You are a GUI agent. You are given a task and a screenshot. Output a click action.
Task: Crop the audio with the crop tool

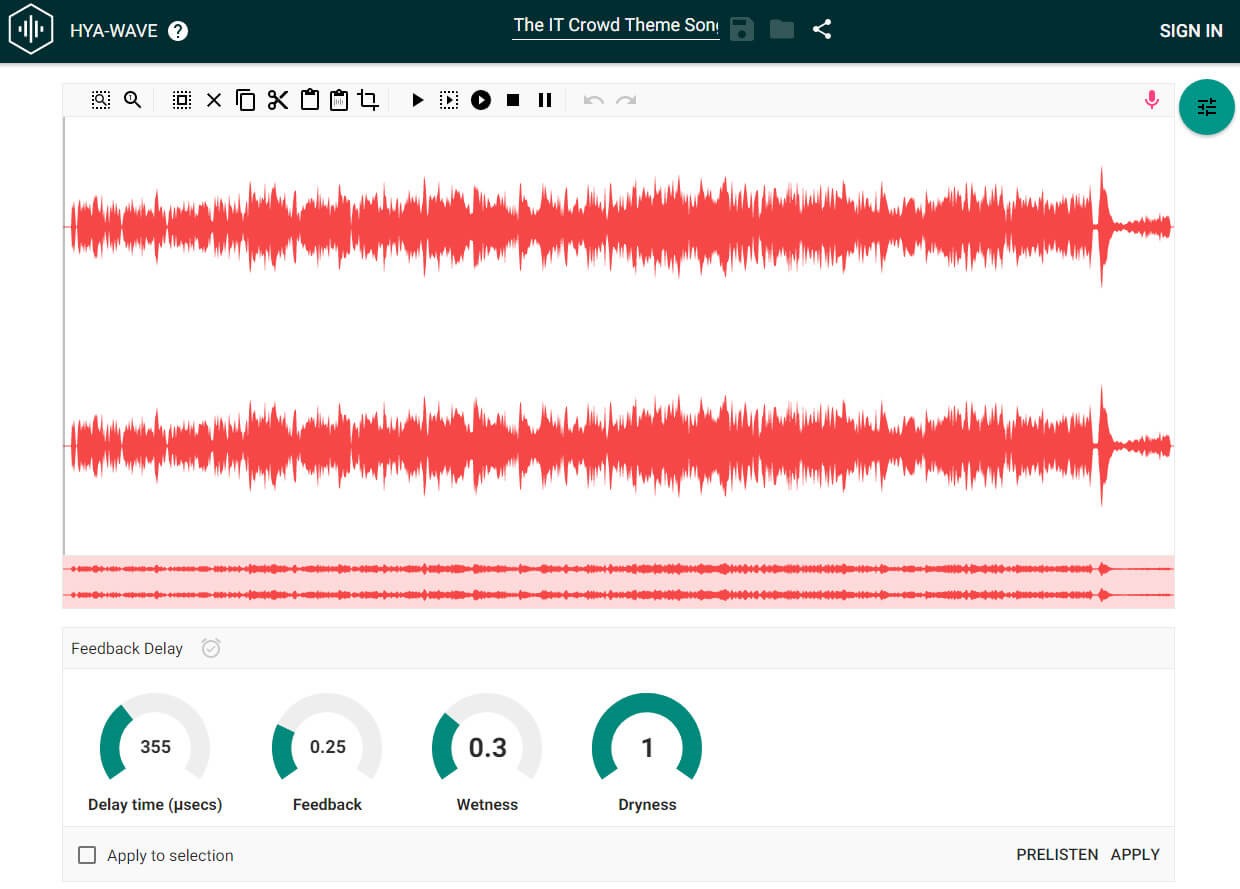tap(369, 100)
